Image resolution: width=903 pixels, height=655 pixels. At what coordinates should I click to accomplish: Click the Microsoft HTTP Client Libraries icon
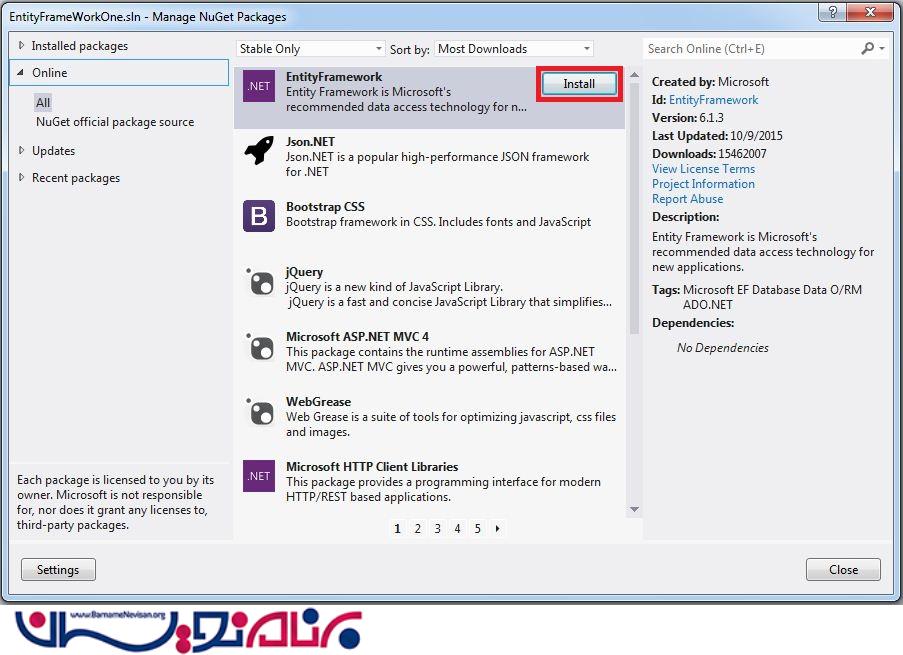coord(259,476)
